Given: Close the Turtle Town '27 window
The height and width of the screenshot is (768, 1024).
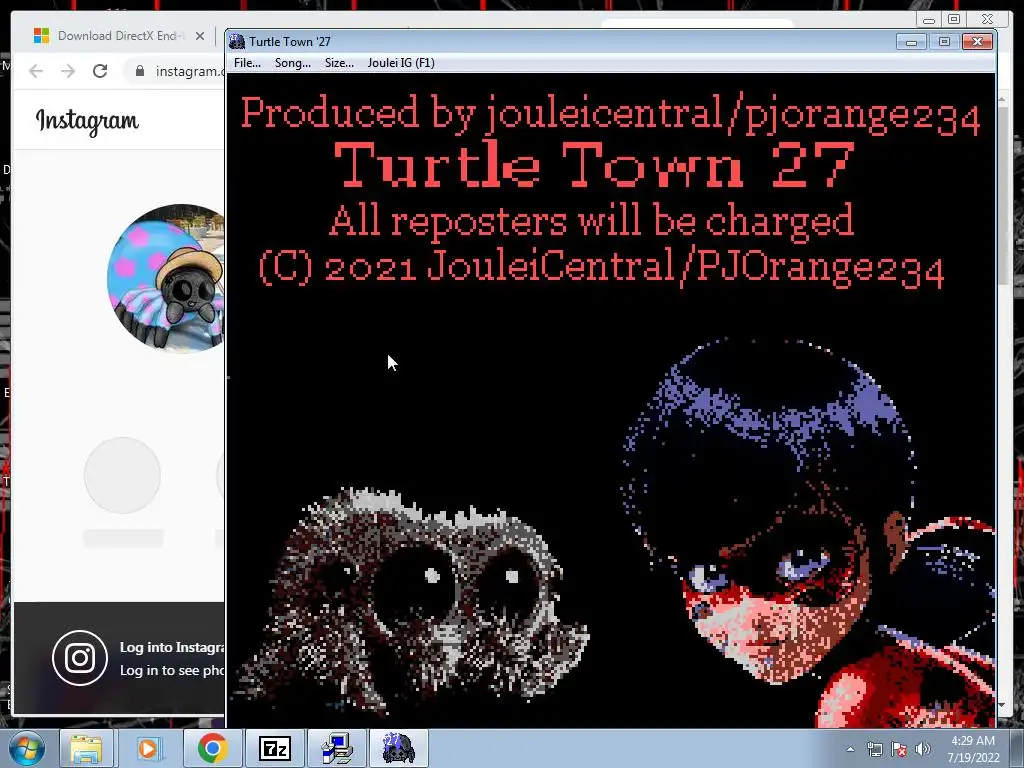Looking at the screenshot, I should click(x=977, y=42).
